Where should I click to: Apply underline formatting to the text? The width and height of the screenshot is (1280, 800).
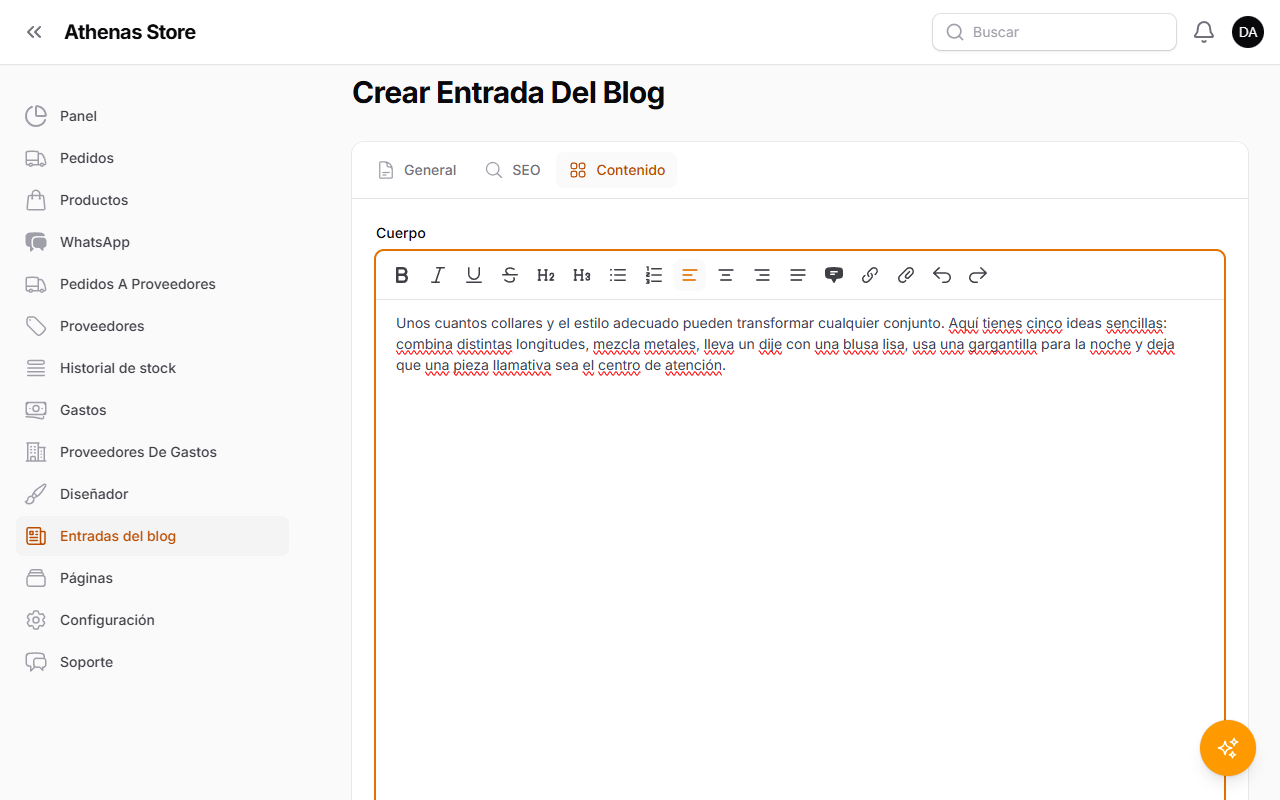click(x=474, y=275)
